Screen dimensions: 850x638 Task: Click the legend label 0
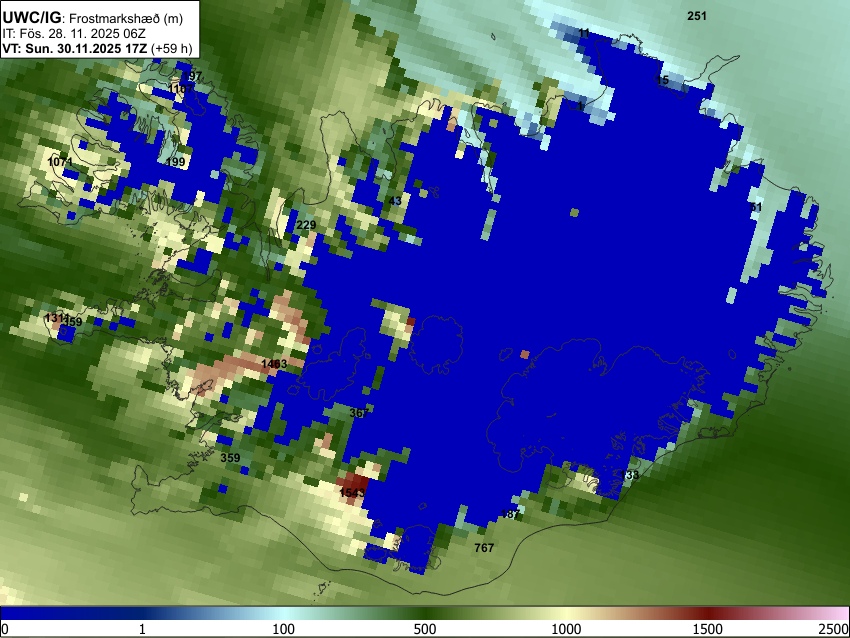click(5, 629)
